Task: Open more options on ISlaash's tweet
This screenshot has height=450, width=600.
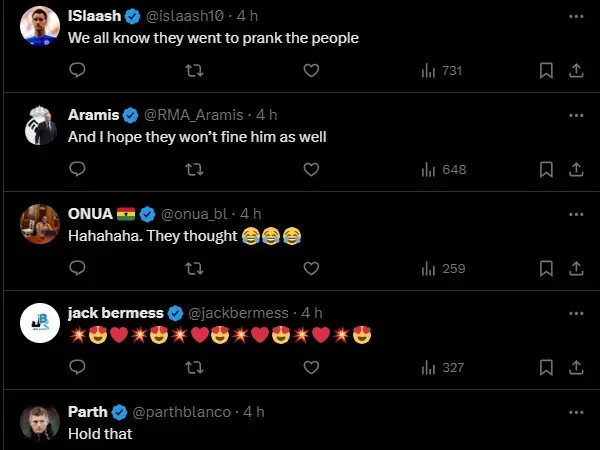Action: [x=576, y=16]
